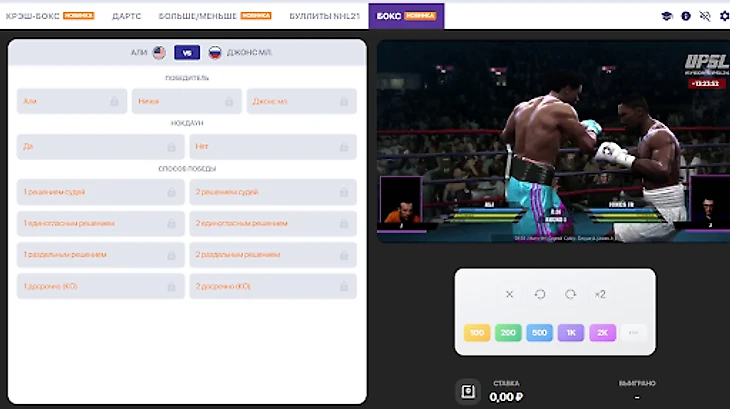Choose Нет for knockdown
The width and height of the screenshot is (730, 409).
(x=273, y=147)
